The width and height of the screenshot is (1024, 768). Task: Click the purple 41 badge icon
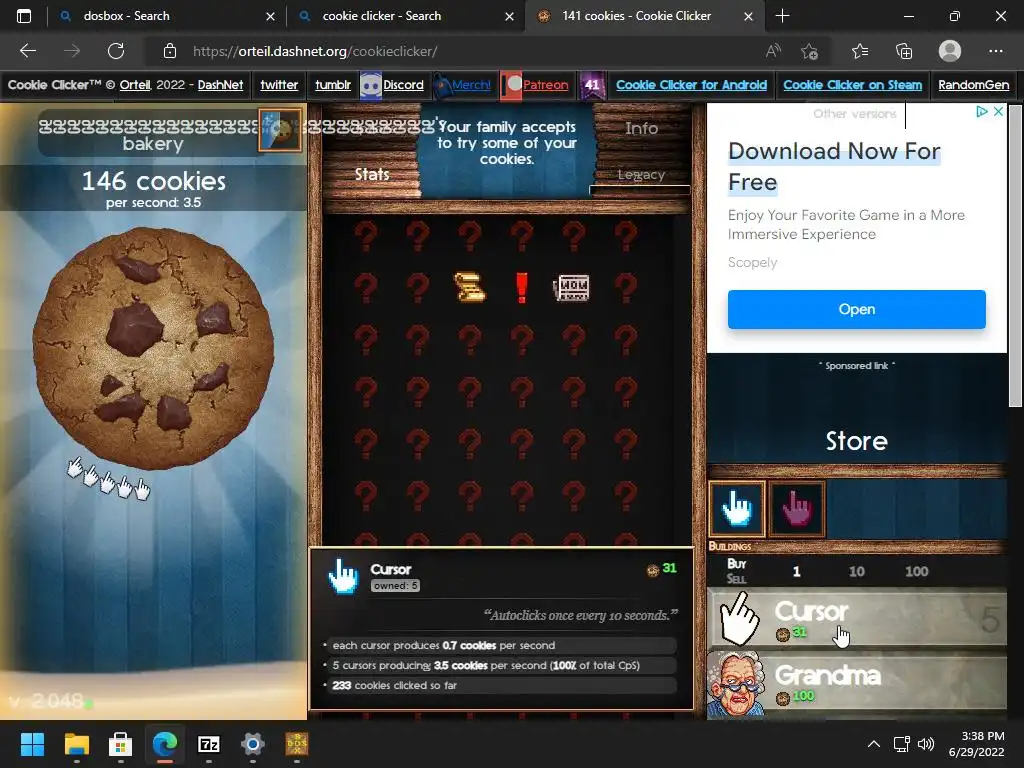592,85
